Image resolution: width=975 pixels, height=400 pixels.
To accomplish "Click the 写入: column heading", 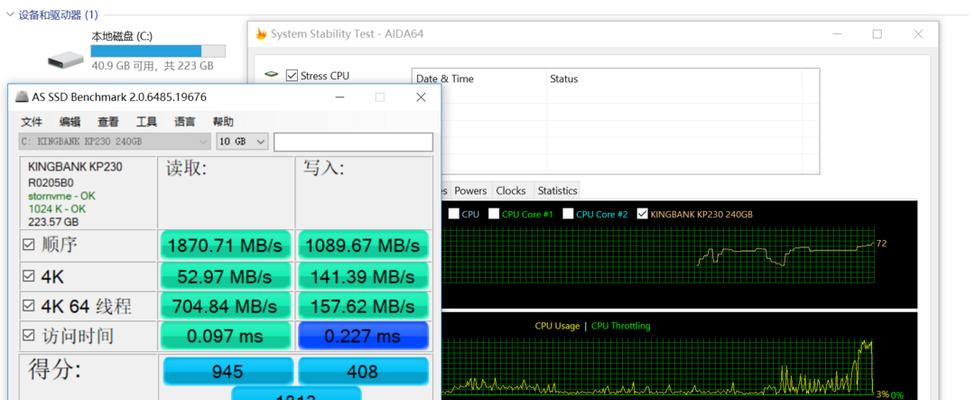I will pyautogui.click(x=324, y=169).
